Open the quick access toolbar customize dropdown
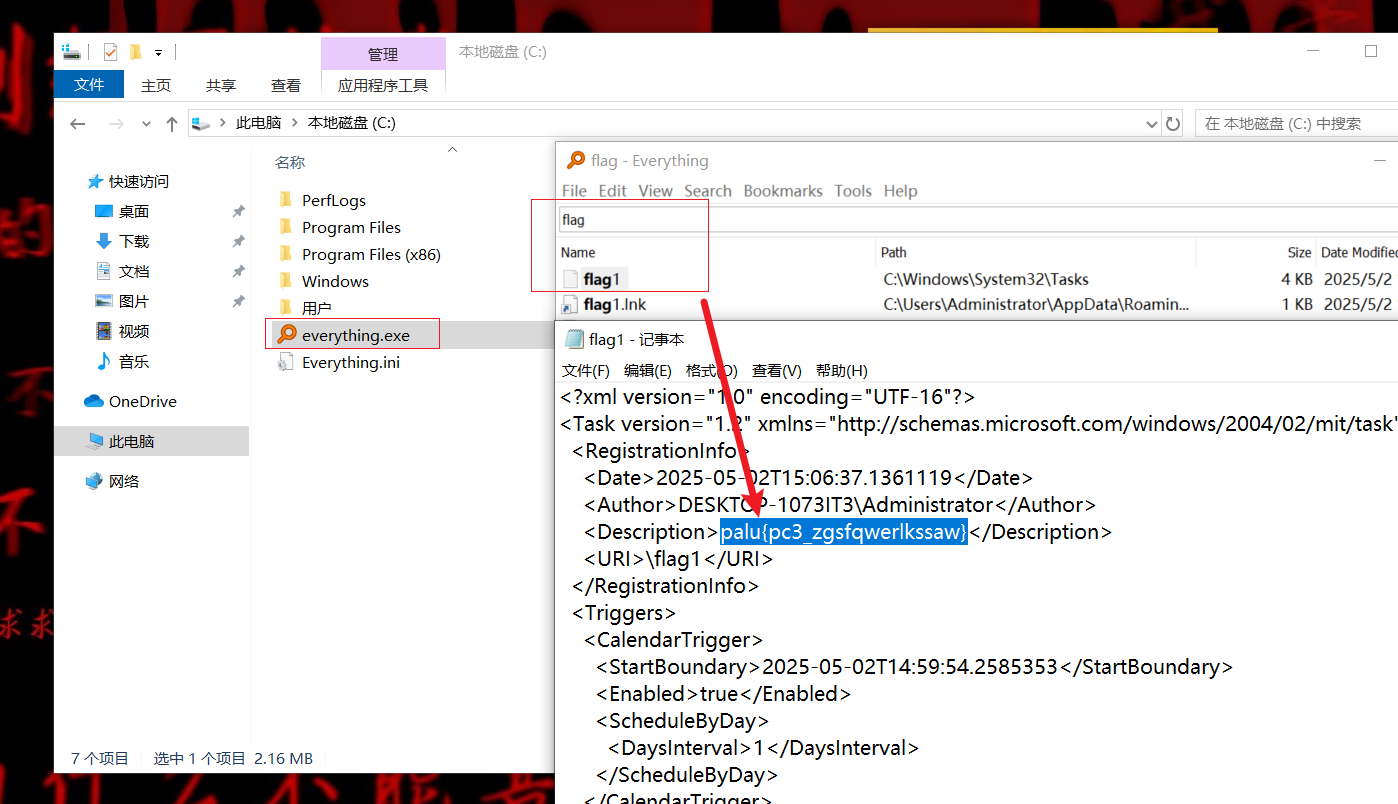1398x804 pixels. 158,52
